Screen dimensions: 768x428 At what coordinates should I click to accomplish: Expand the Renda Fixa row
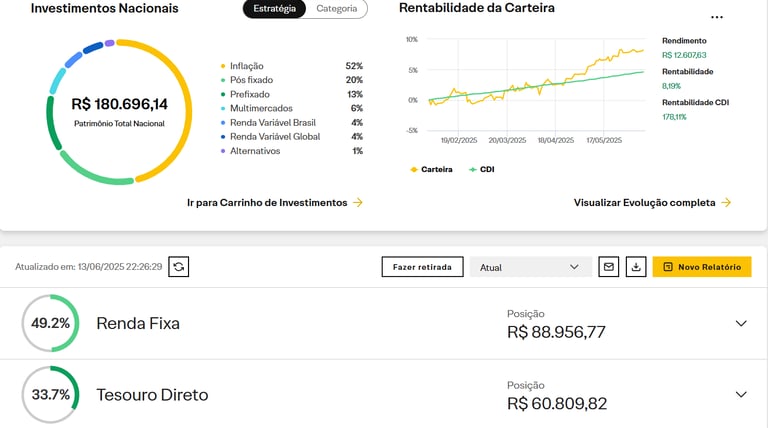pos(741,323)
